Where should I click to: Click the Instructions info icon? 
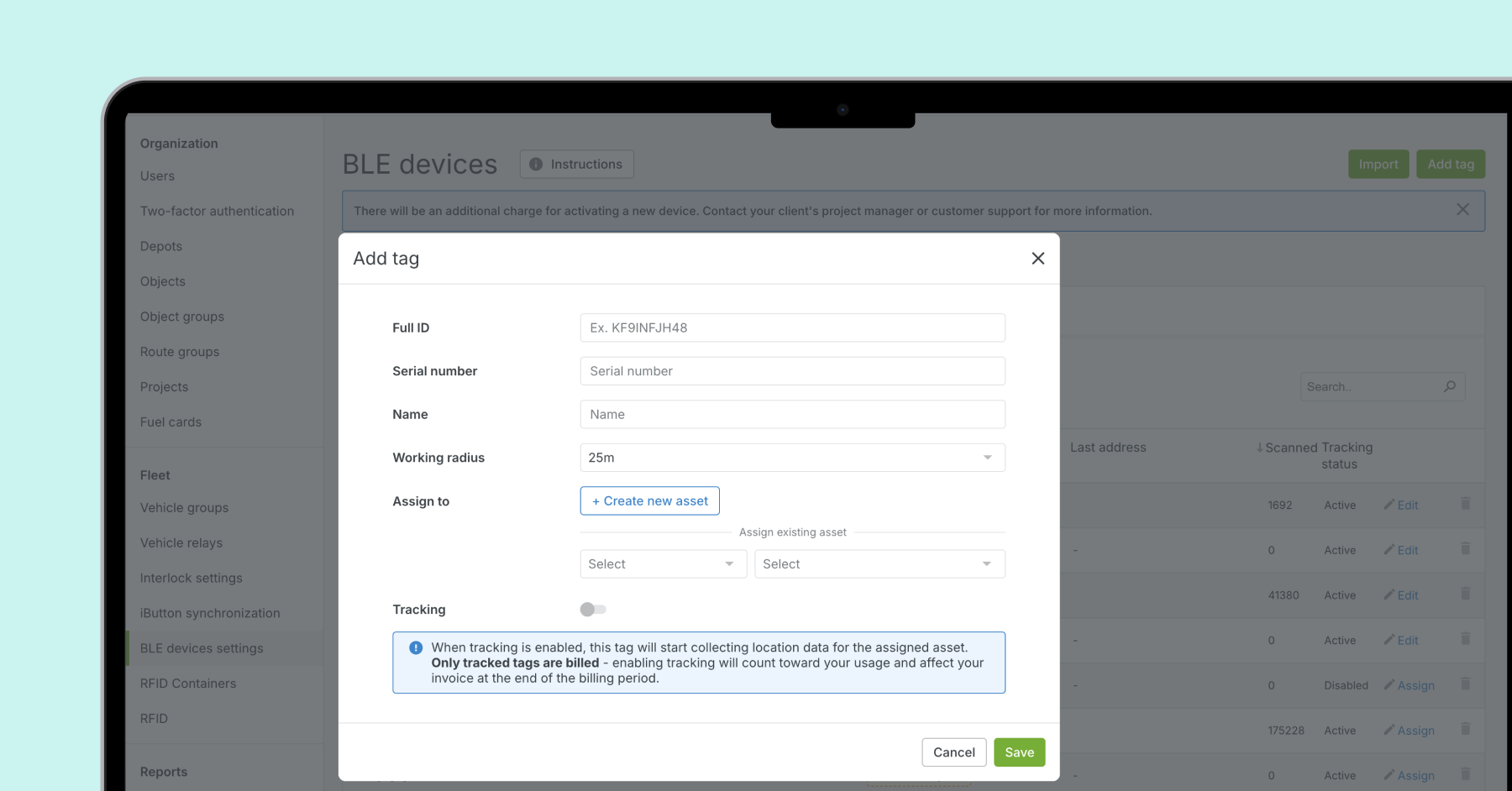pos(536,165)
